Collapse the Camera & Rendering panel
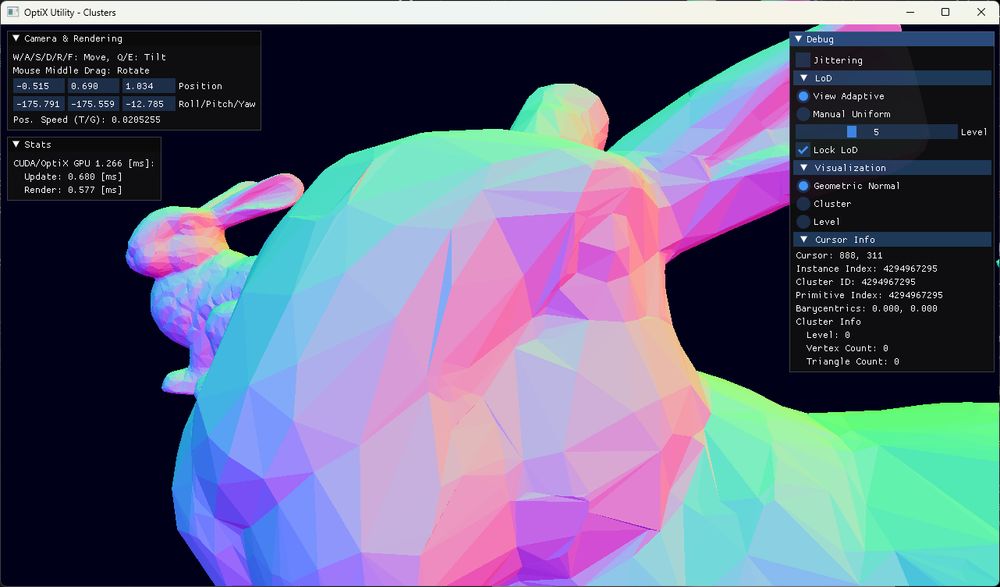Image resolution: width=1000 pixels, height=587 pixels. 17,39
